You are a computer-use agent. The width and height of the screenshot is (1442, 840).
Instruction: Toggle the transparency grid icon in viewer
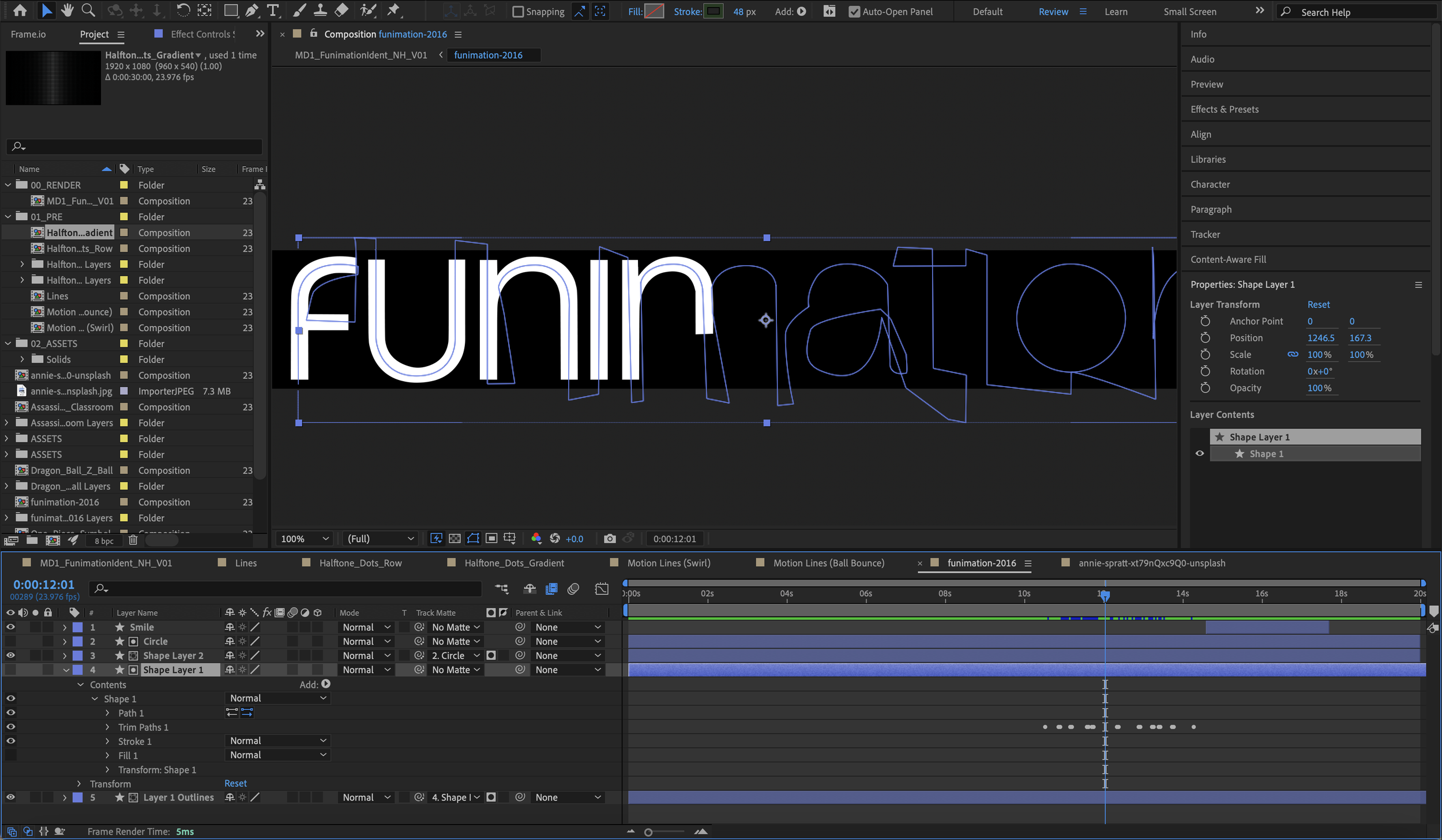(455, 538)
